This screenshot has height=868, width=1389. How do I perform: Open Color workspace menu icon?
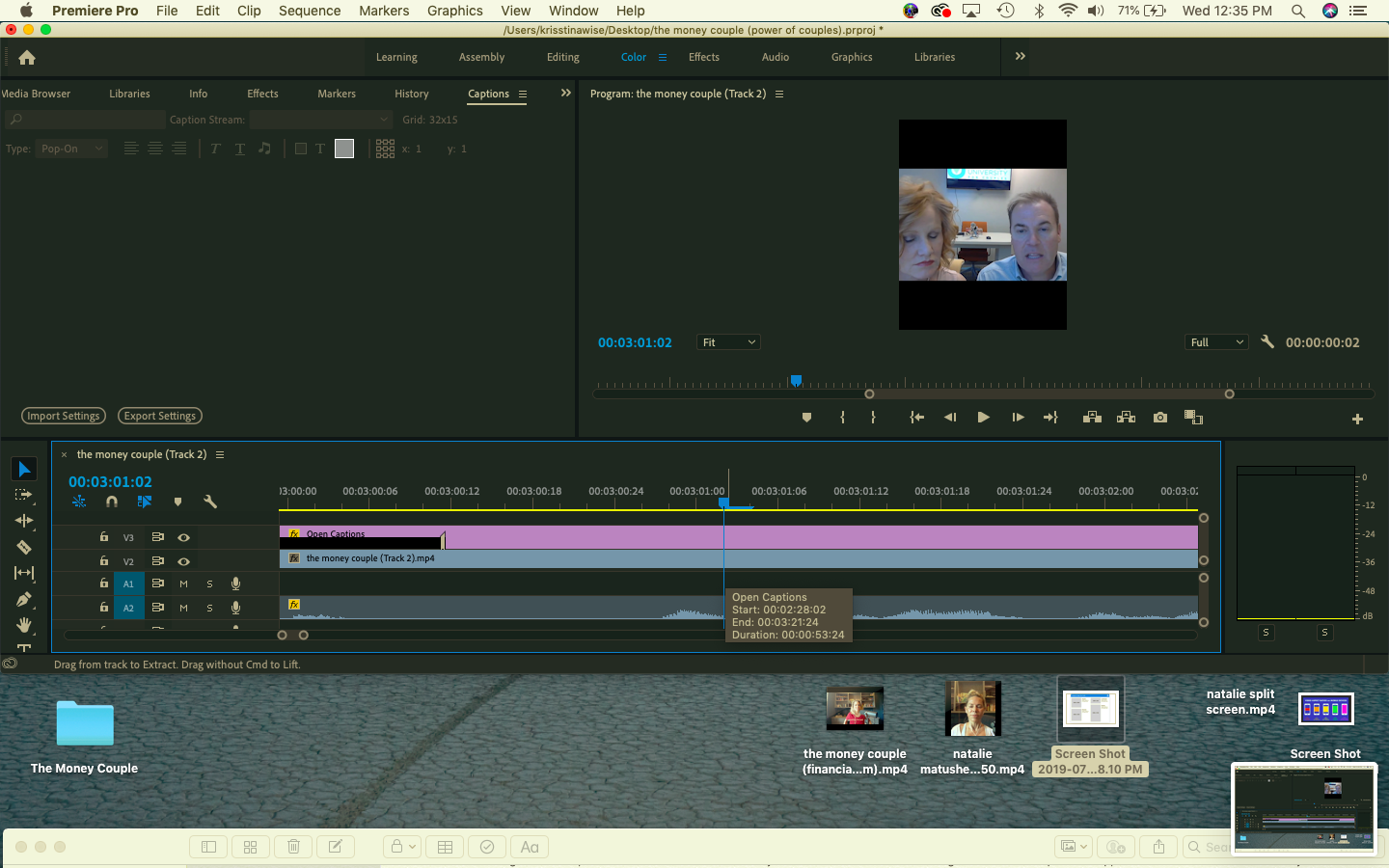663,57
